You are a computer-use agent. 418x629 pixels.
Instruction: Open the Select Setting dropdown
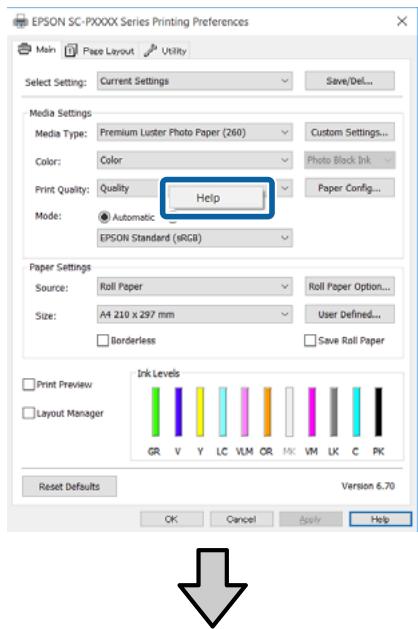[195, 81]
